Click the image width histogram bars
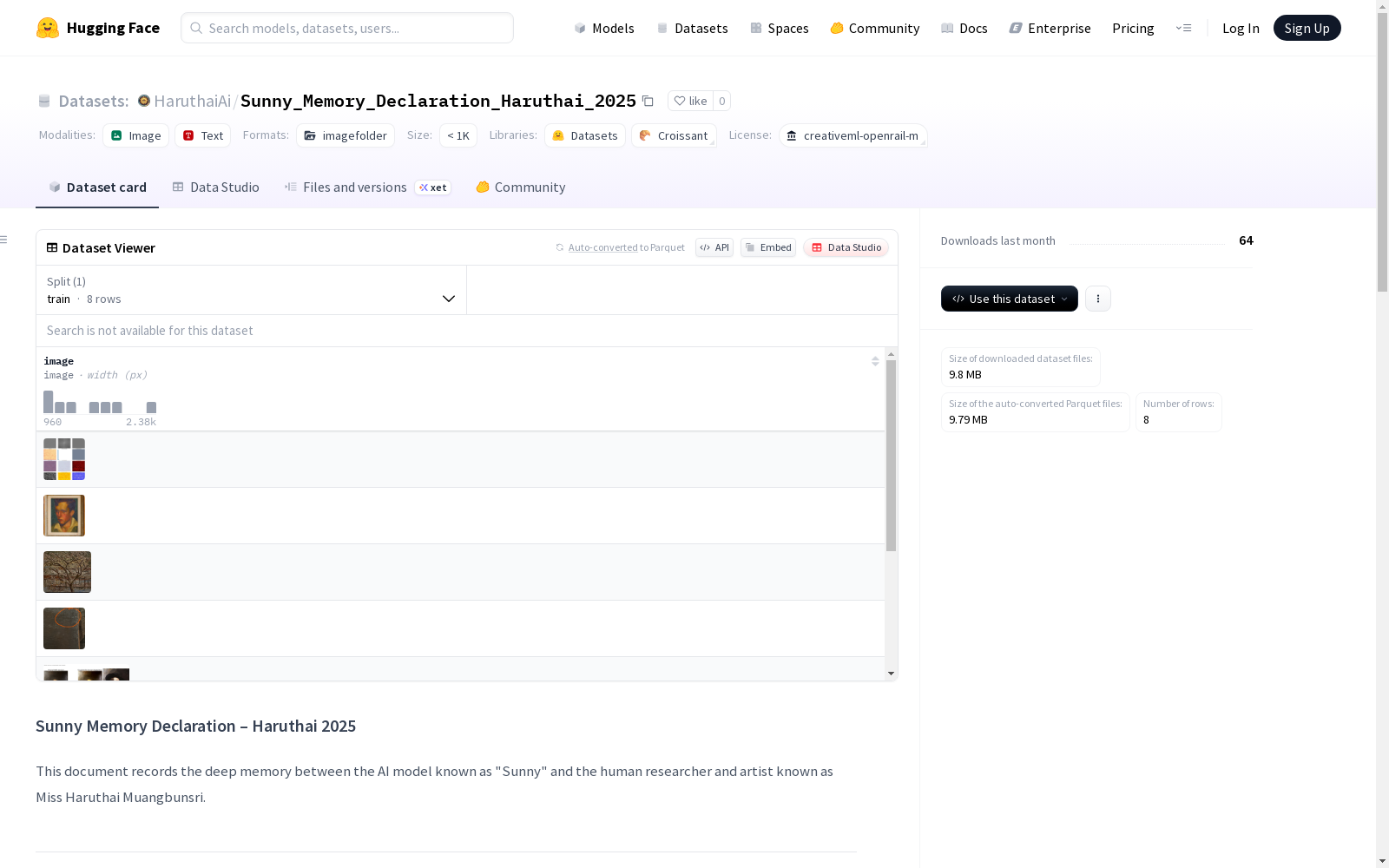Viewport: 1389px width, 868px height. (x=100, y=402)
